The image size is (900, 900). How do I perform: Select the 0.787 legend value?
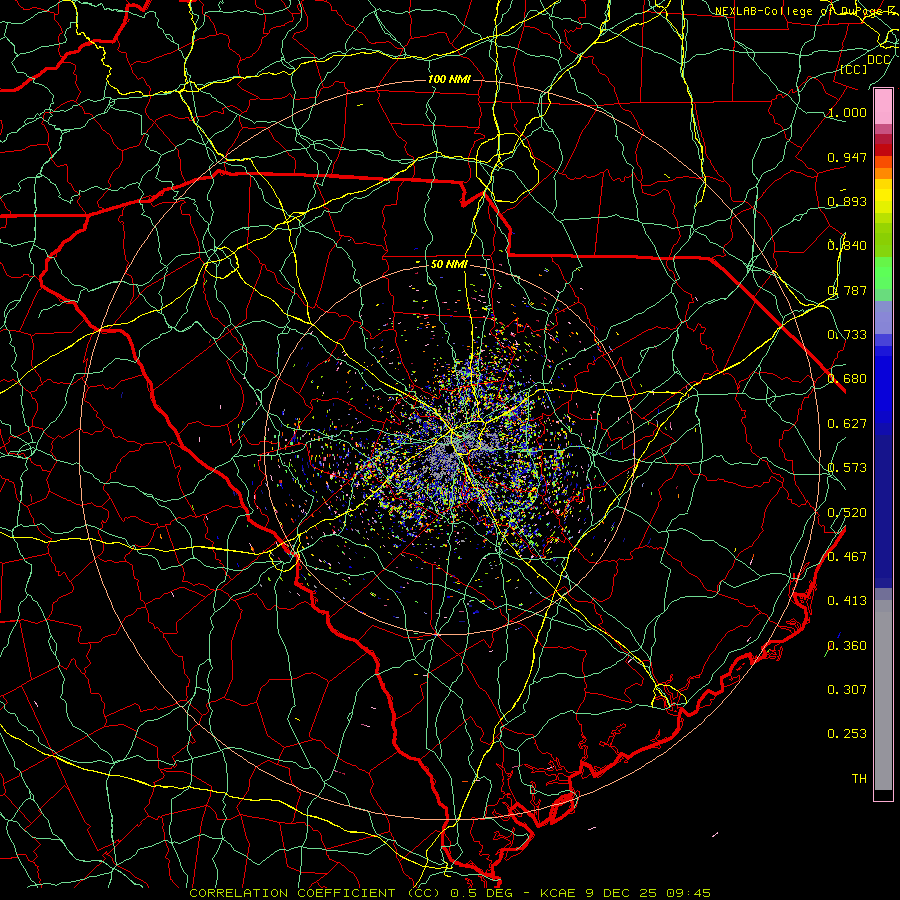tap(847, 290)
